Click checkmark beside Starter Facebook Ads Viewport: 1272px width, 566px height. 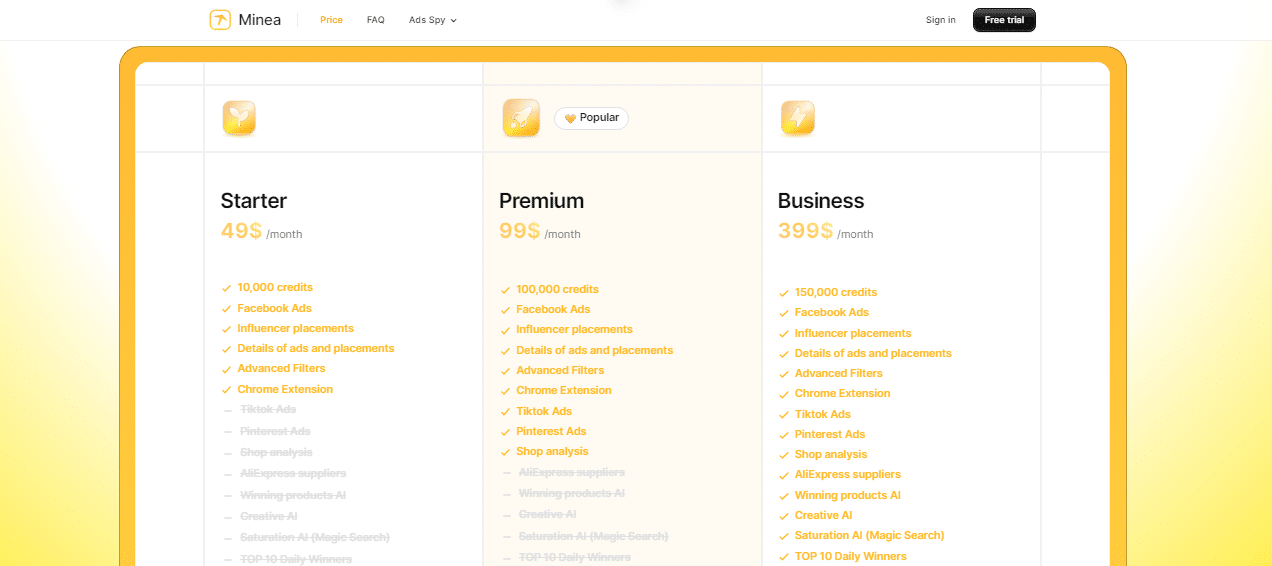pyautogui.click(x=227, y=309)
